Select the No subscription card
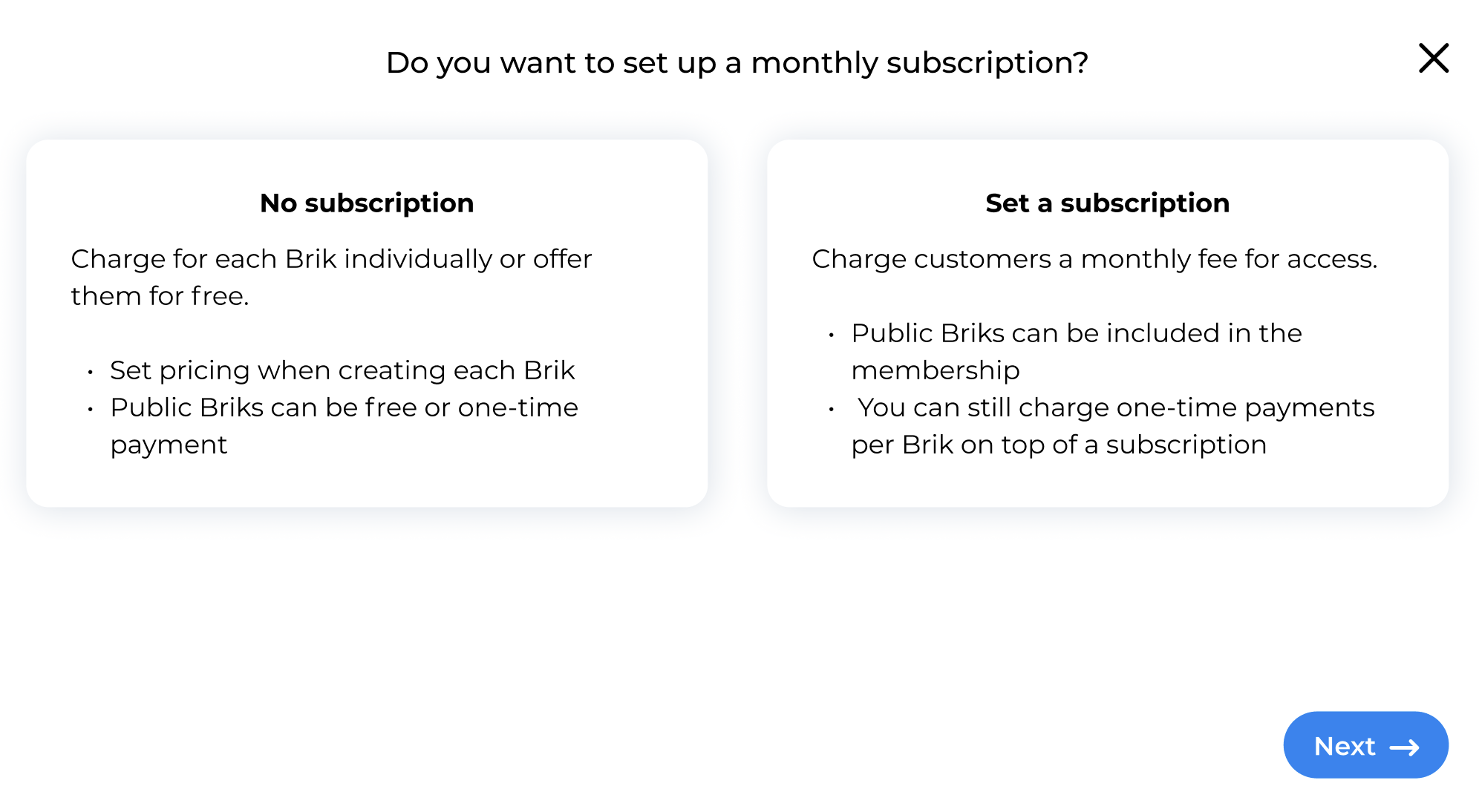This screenshot has width=1479, height=812. pyautogui.click(x=367, y=324)
